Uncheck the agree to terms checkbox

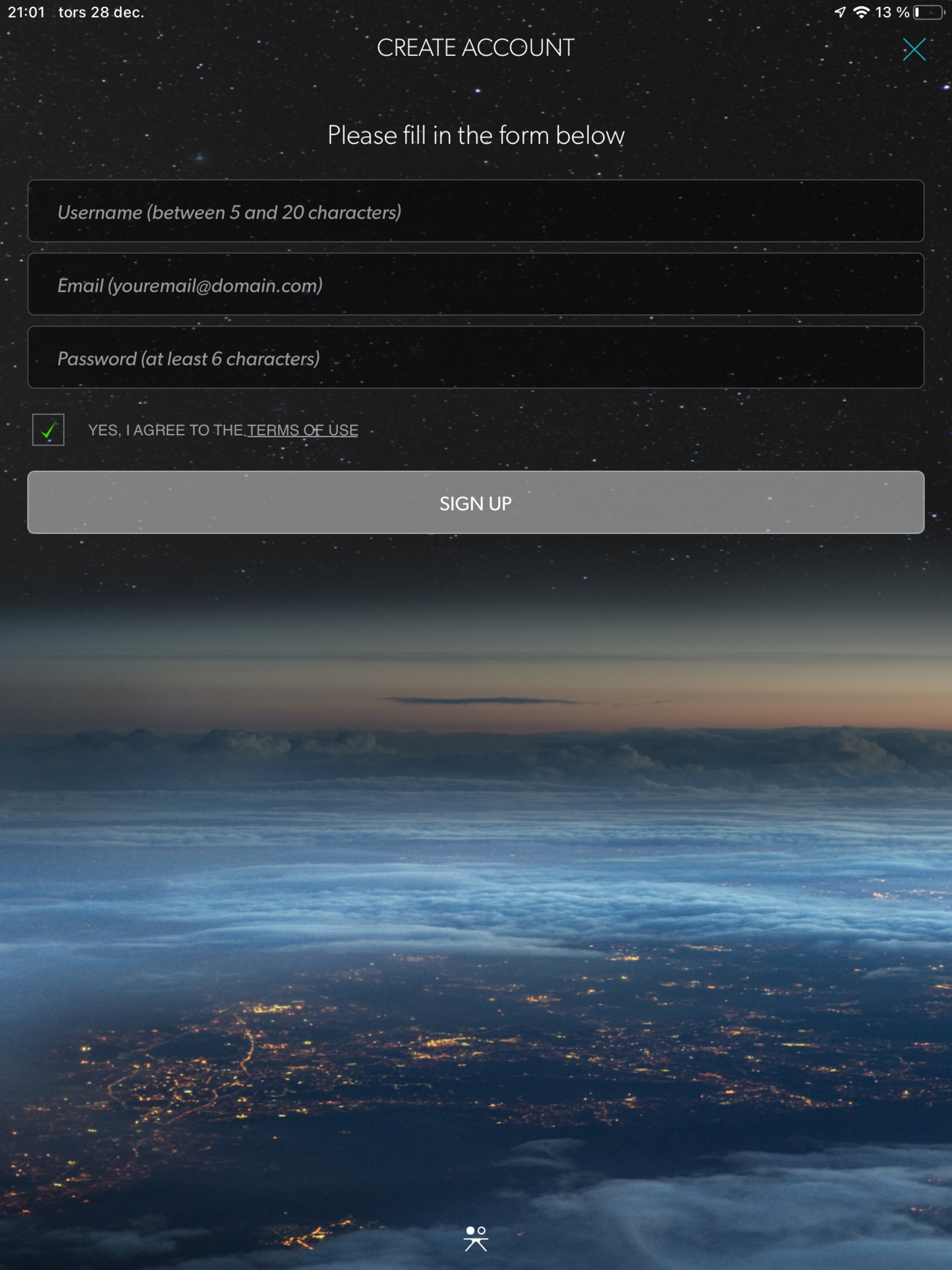point(48,430)
